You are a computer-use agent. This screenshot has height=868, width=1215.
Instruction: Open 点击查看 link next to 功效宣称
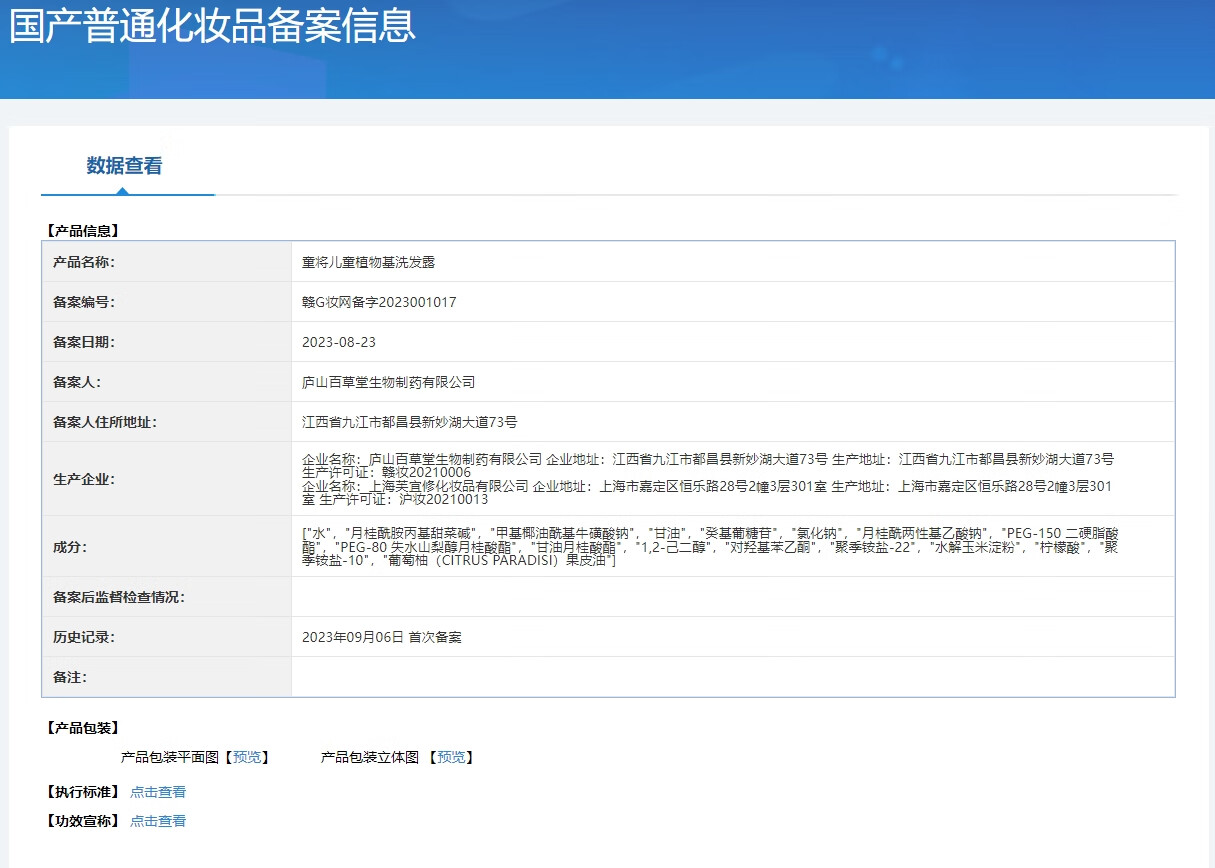click(158, 821)
